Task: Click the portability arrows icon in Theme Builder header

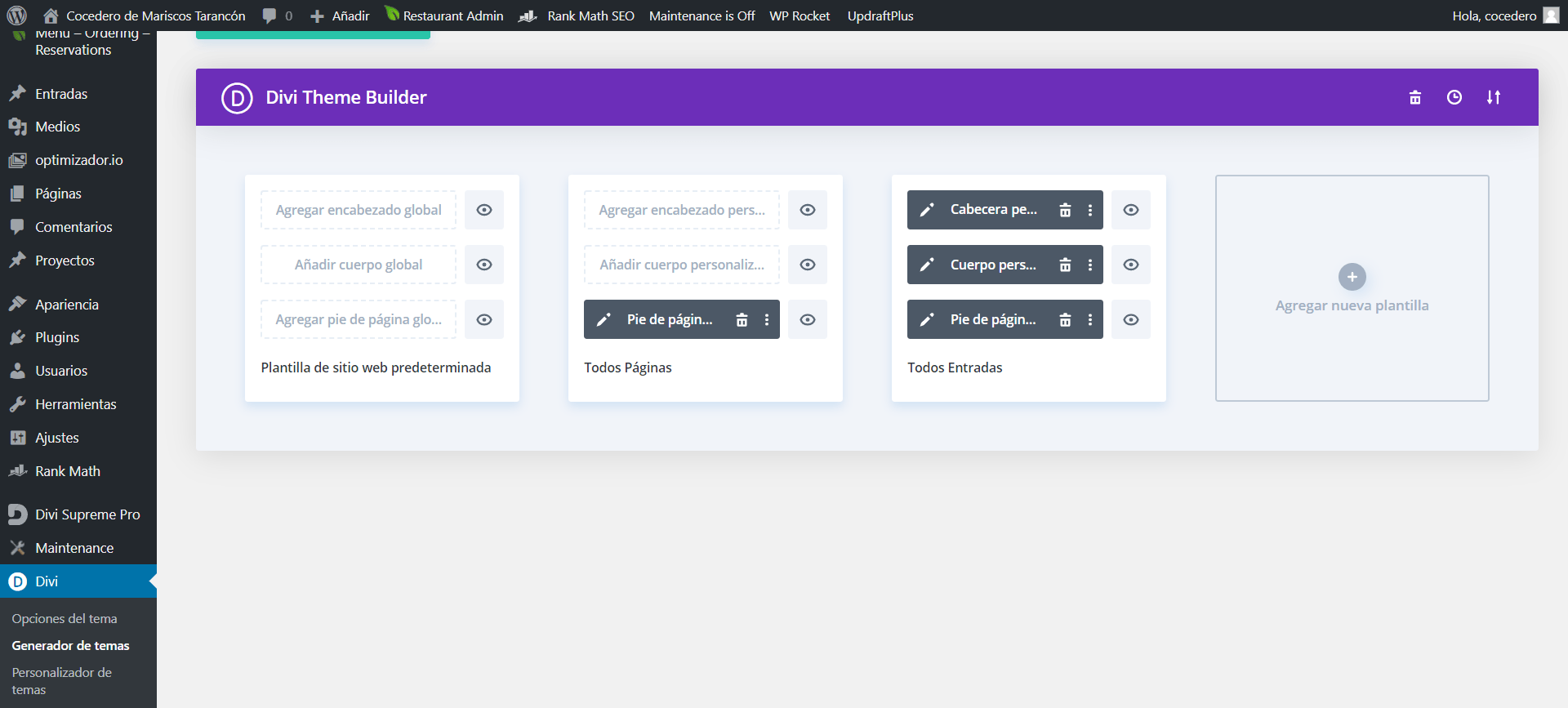Action: [1494, 97]
